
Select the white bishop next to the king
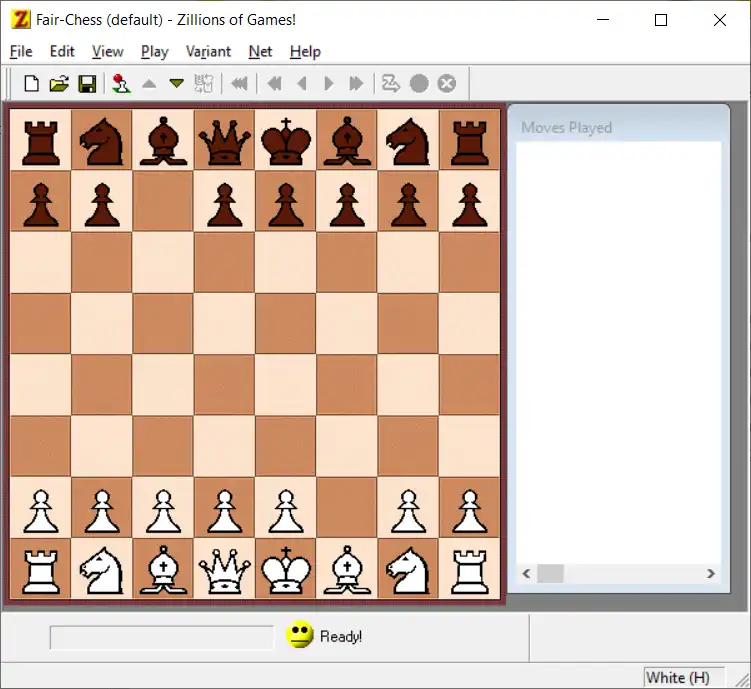347,570
